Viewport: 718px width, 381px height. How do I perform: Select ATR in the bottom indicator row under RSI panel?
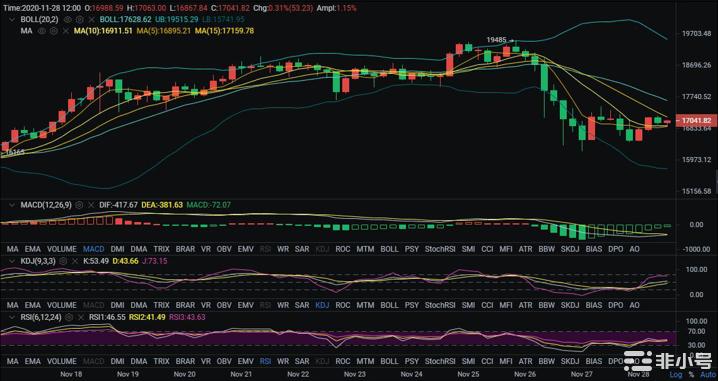(525, 361)
